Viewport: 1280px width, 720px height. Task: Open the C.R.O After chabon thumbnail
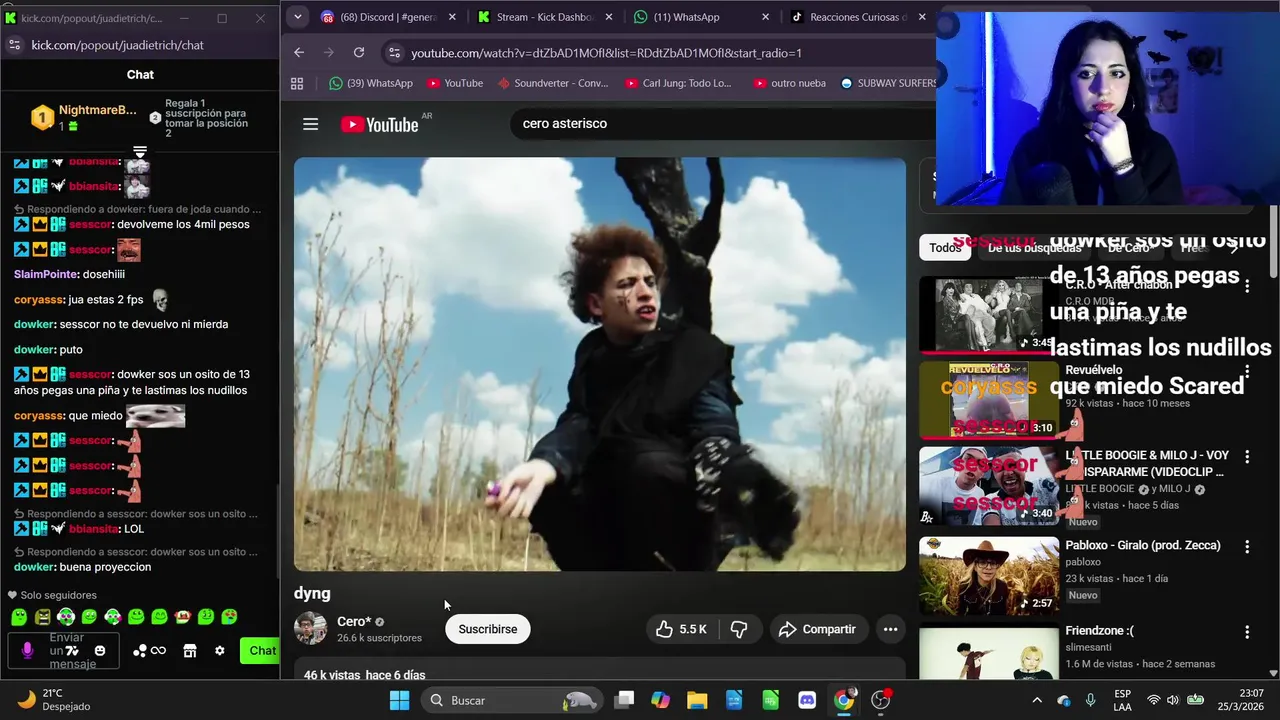pos(988,314)
